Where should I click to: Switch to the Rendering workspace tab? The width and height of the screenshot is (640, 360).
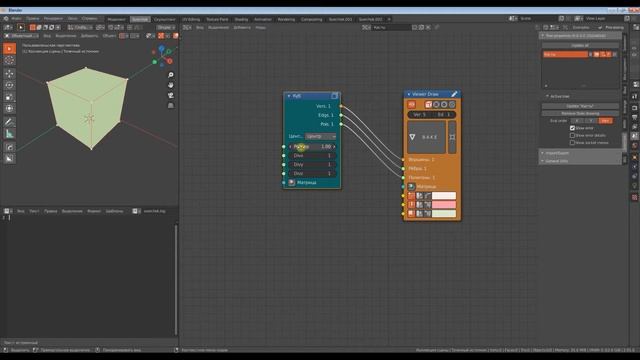(286, 19)
